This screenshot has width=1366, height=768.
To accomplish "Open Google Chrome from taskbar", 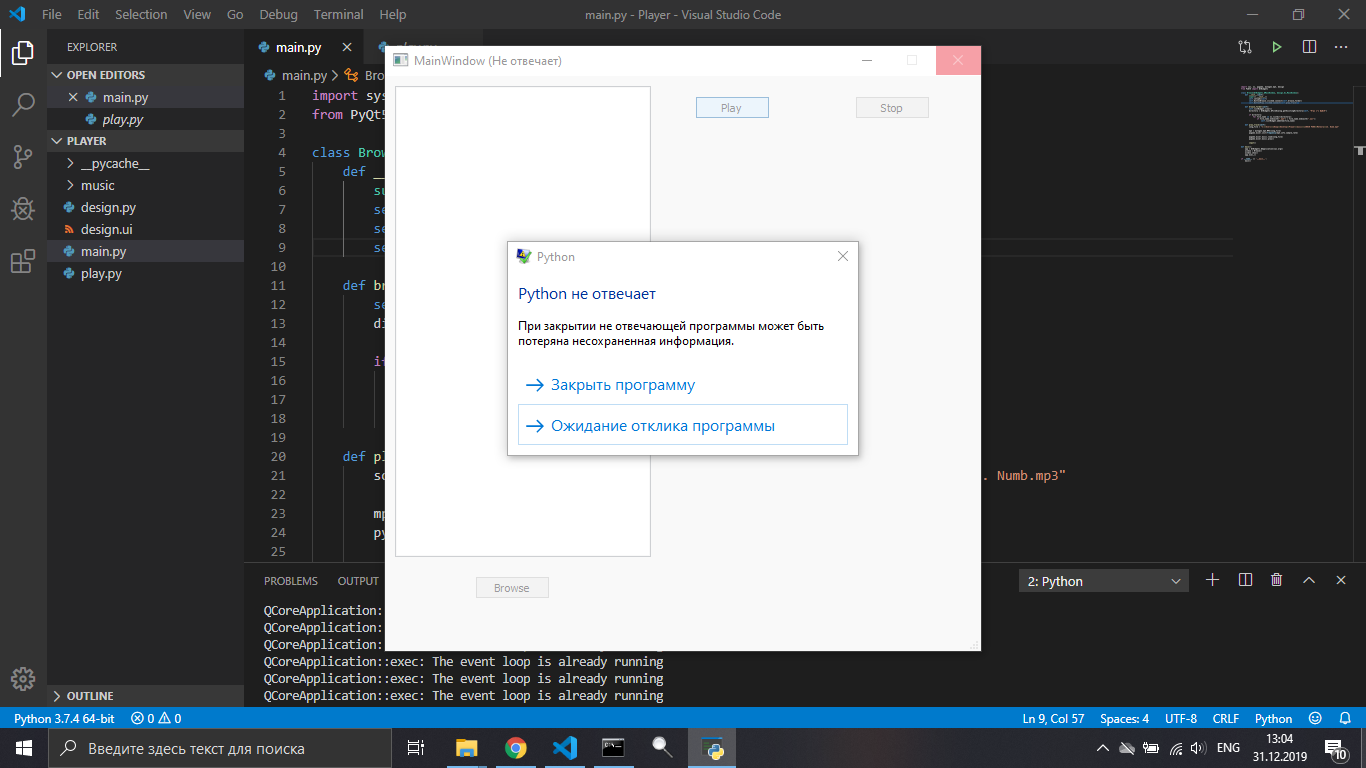I will [x=515, y=748].
